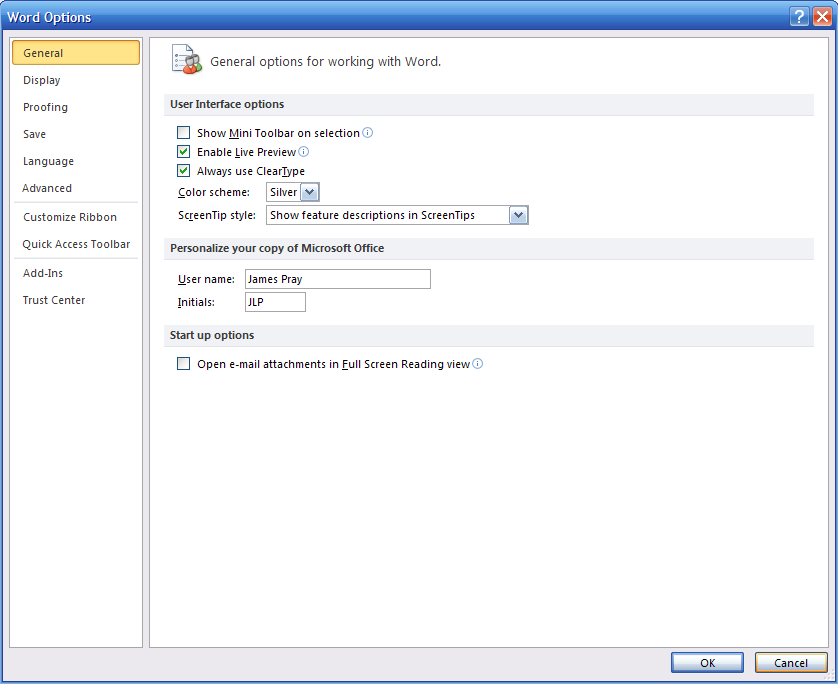This screenshot has height=684, width=838.
Task: Confirm changes with the OK button
Action: [707, 663]
